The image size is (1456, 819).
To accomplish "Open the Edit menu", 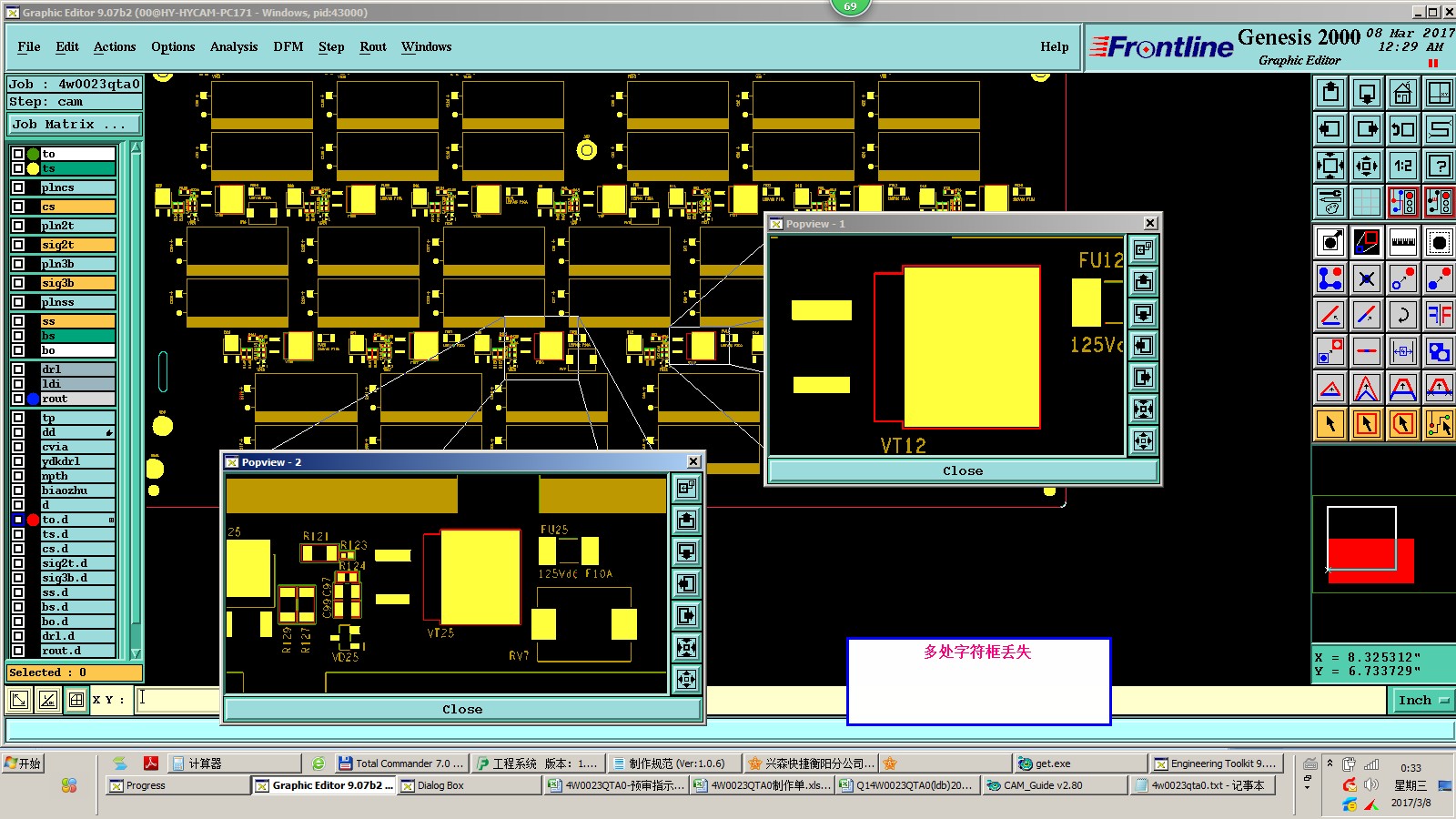I will point(67,46).
